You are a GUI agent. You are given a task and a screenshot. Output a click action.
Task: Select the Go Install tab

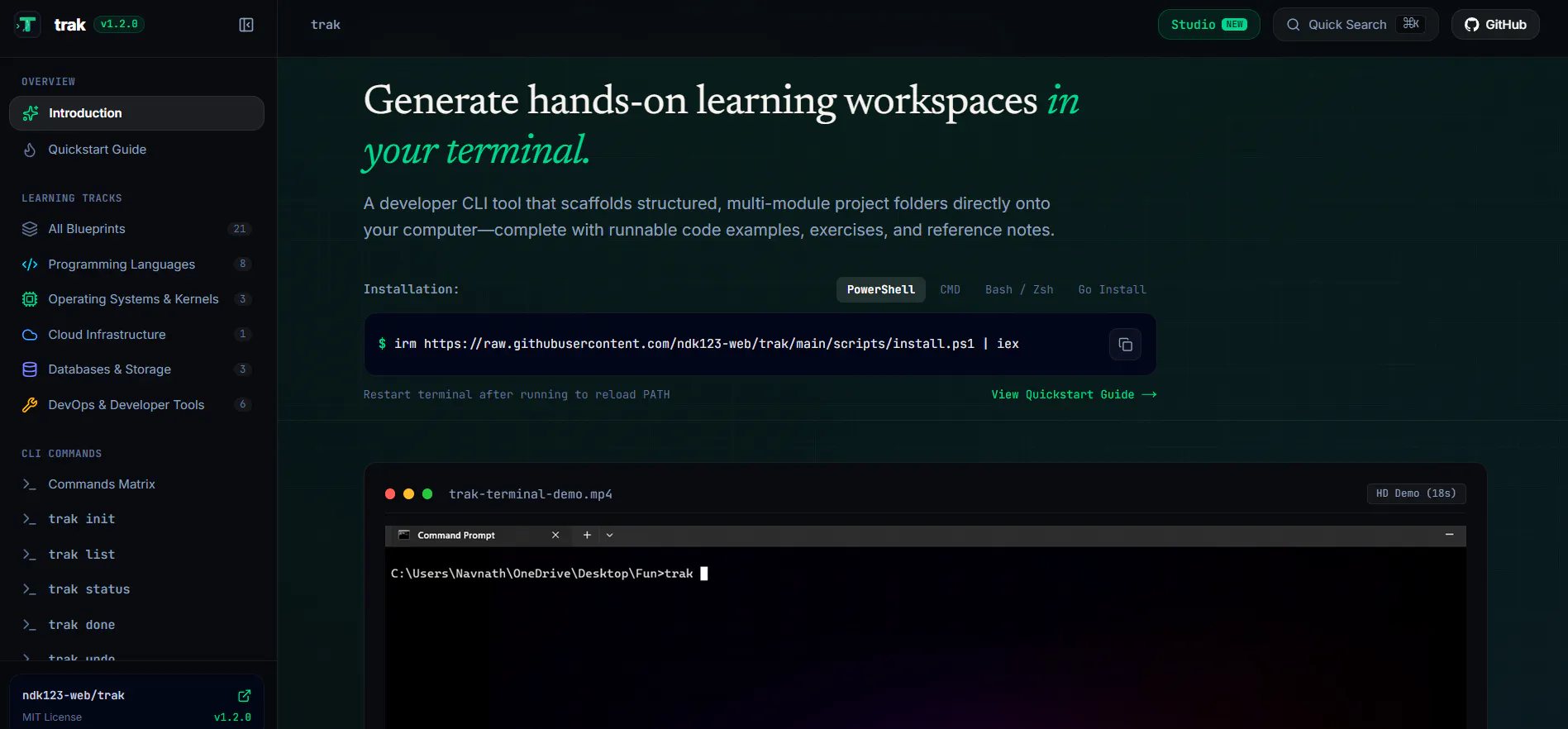click(x=1112, y=290)
